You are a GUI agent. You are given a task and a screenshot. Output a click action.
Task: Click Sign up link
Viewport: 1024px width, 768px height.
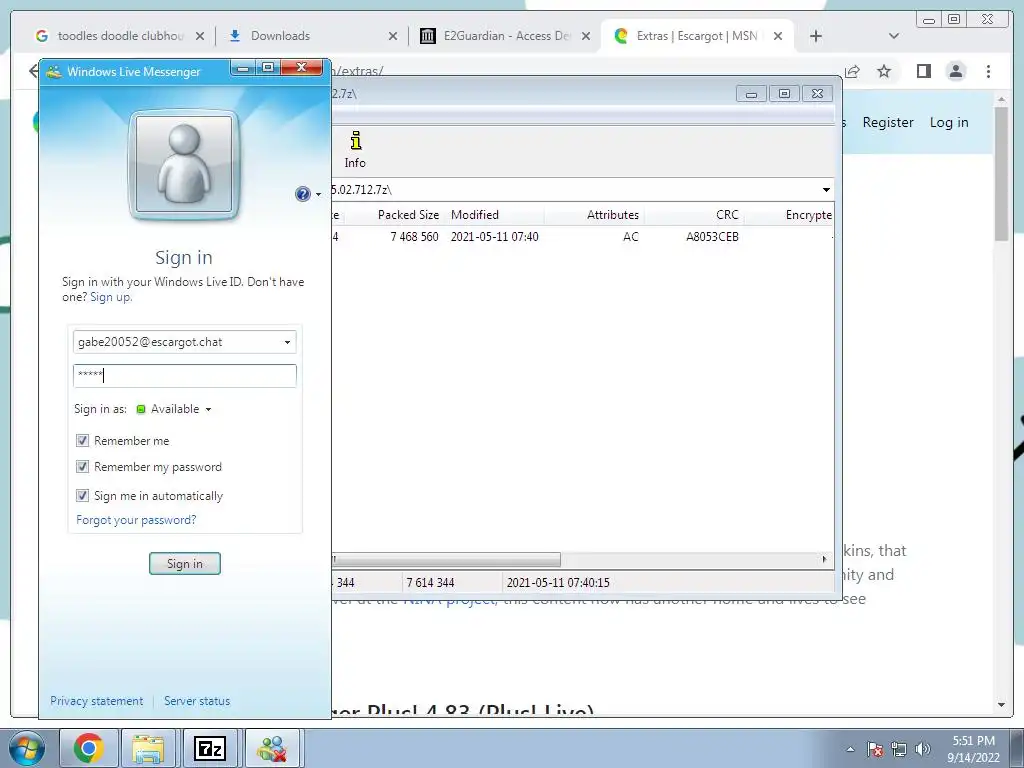tap(110, 297)
